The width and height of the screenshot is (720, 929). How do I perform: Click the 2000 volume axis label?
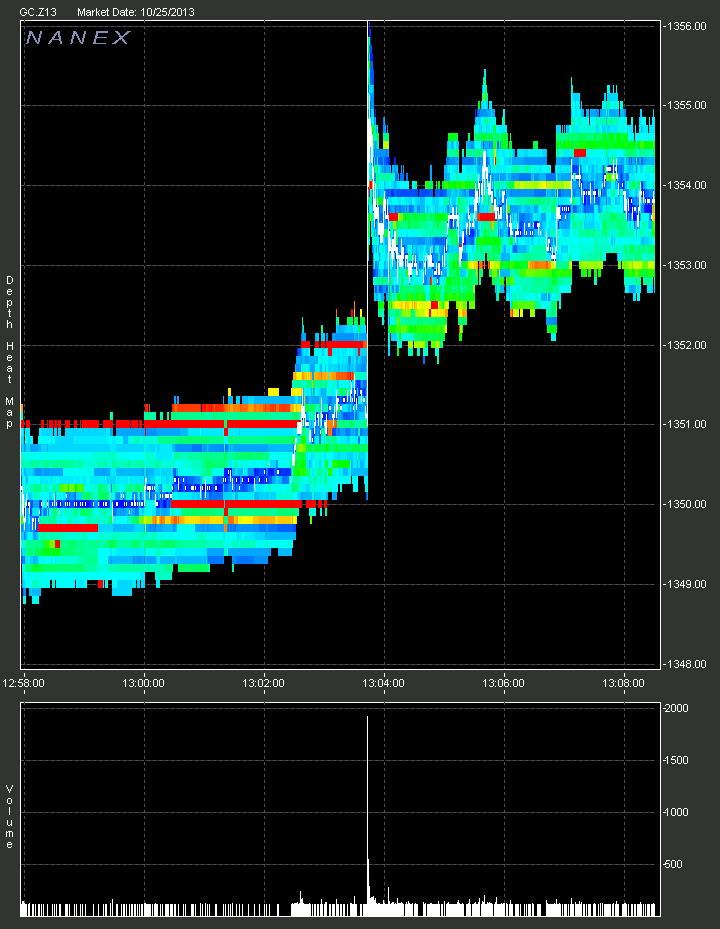(677, 709)
